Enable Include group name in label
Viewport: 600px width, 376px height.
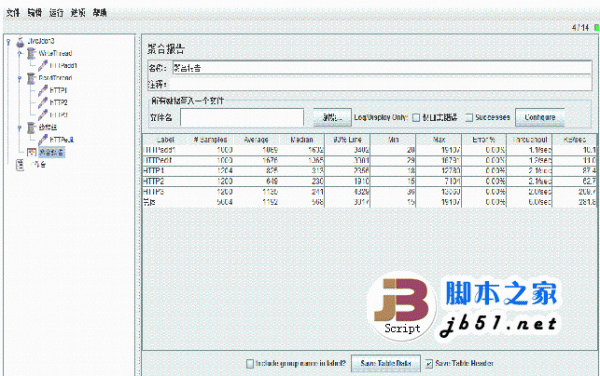click(x=249, y=363)
